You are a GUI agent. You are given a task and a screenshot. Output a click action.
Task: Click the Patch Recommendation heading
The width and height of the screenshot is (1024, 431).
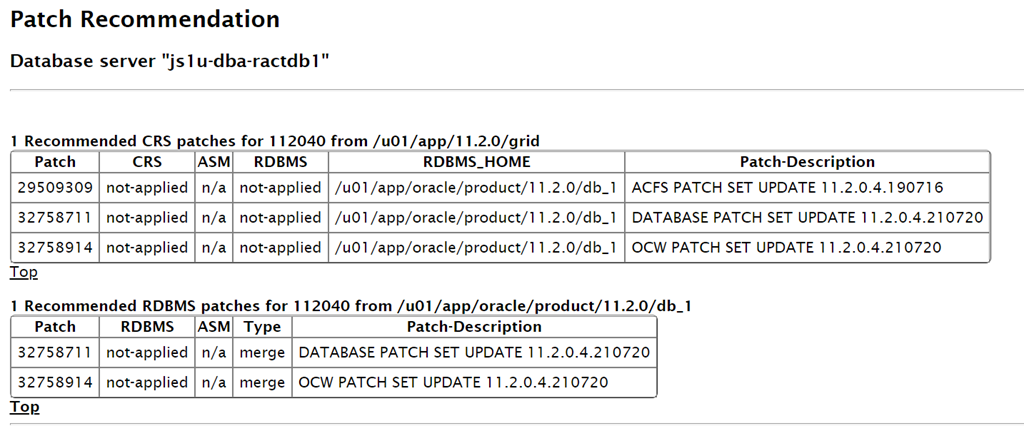[145, 19]
